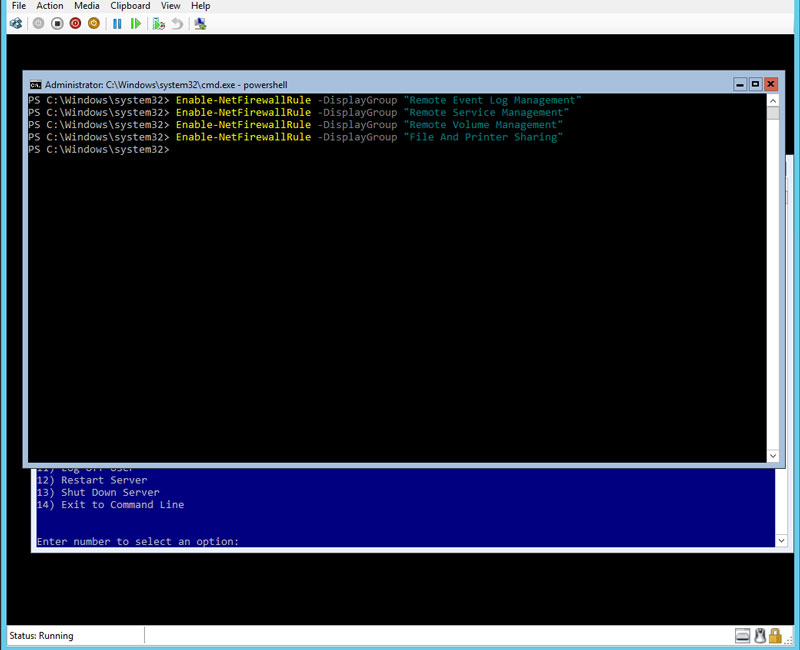The image size is (800, 650).
Task: Turn off the VM with the stop icon
Action: pos(57,23)
